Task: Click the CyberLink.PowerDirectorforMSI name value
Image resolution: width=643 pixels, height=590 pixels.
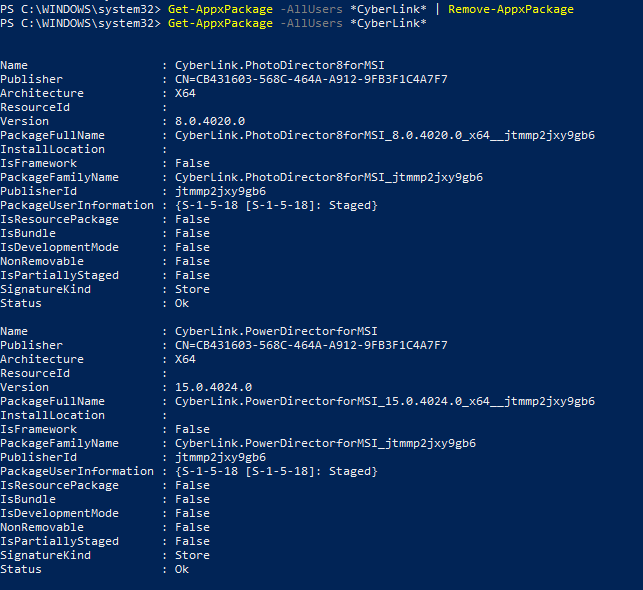Action: pos(276,331)
